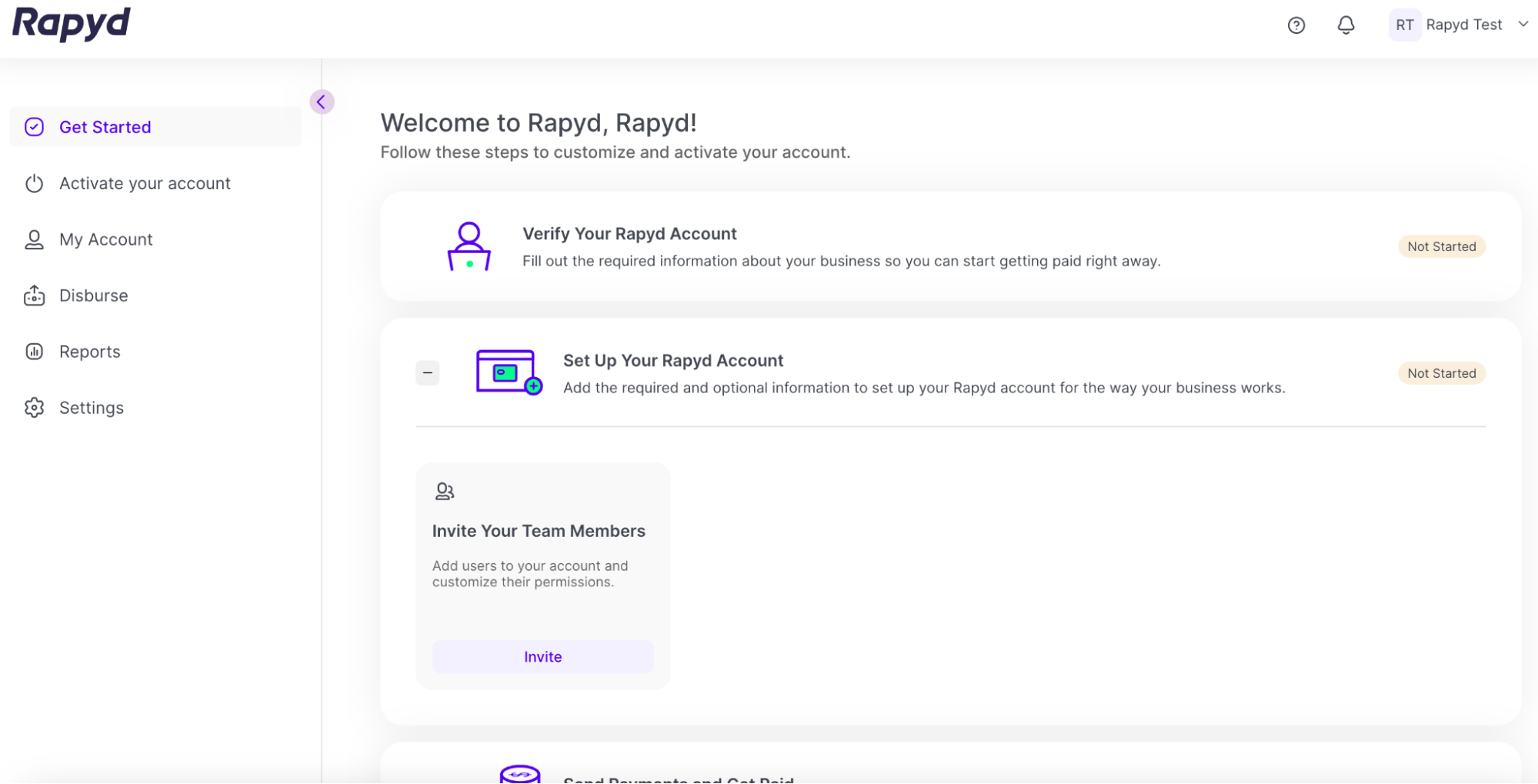The width and height of the screenshot is (1538, 784).
Task: Go to My Account in sidebar
Action: (x=105, y=239)
